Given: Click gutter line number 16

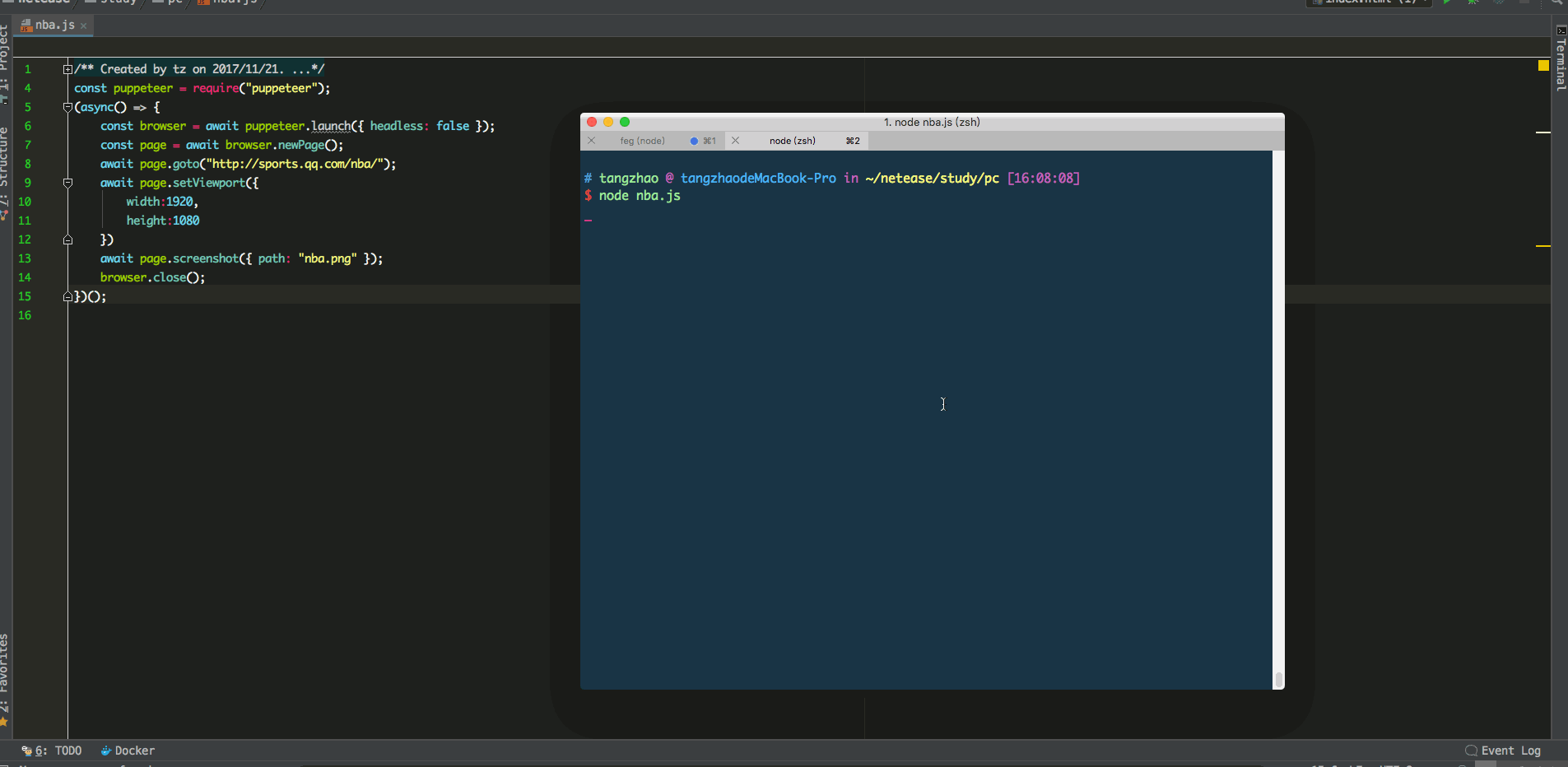Looking at the screenshot, I should click(25, 315).
